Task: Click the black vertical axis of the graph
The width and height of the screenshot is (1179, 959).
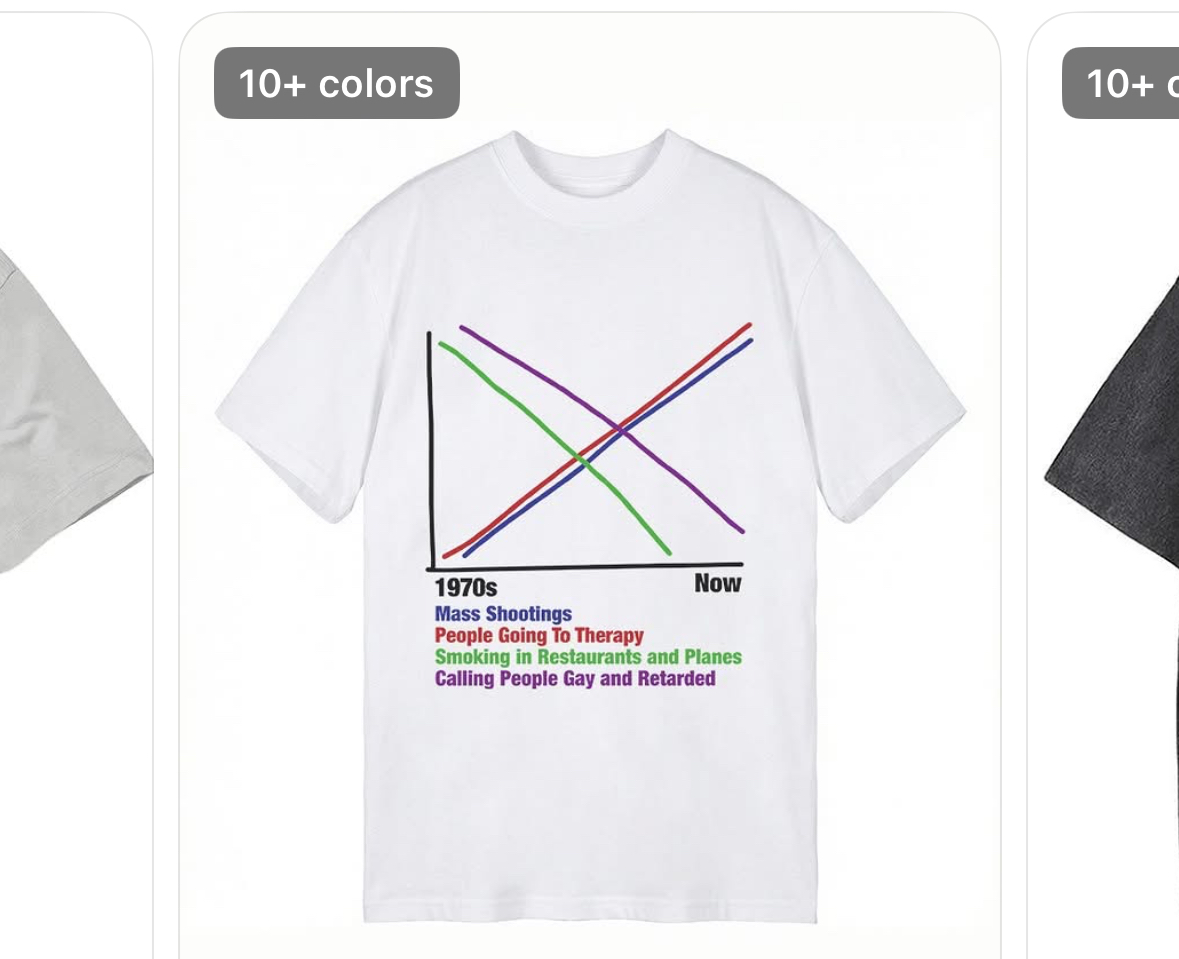Action: coord(431,450)
